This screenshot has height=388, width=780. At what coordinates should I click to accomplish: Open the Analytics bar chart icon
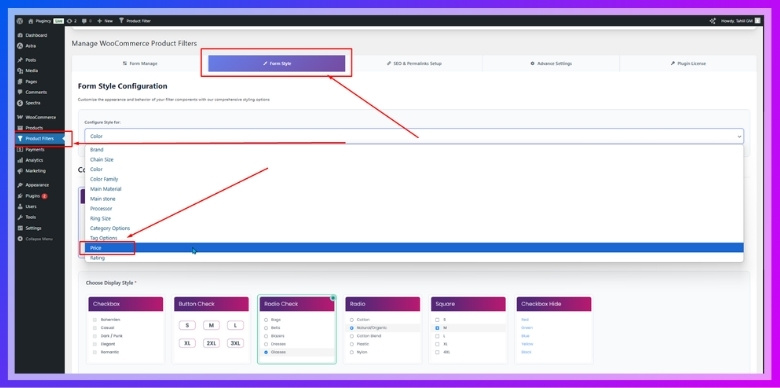20,160
